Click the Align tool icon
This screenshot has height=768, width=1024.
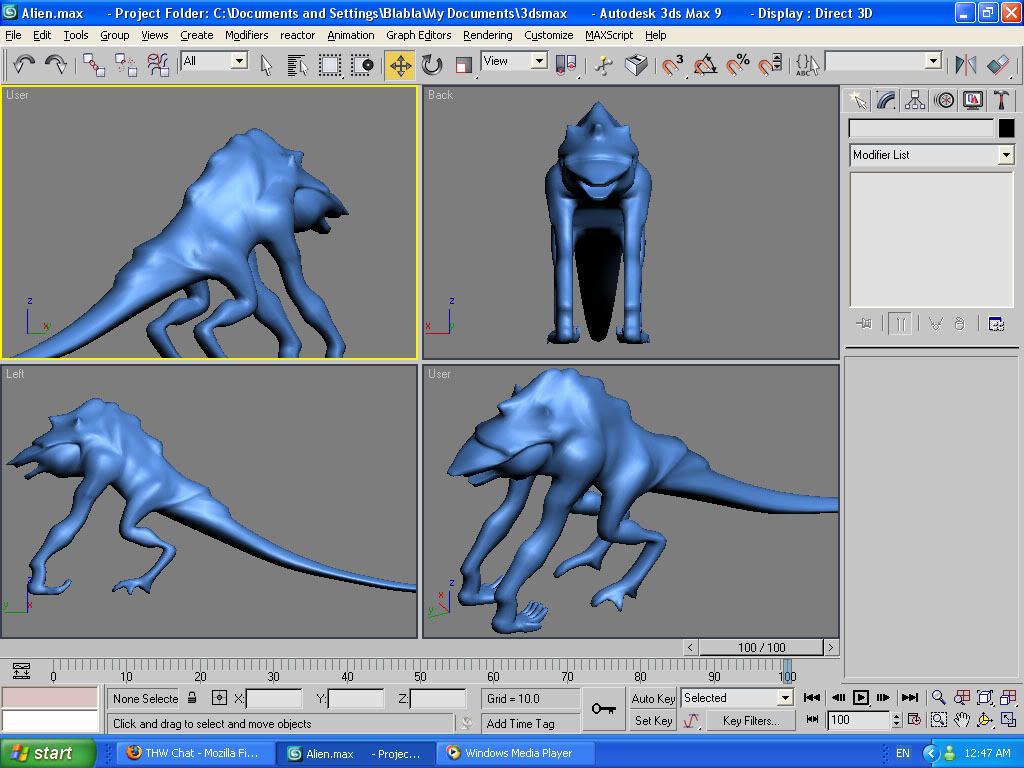click(998, 65)
